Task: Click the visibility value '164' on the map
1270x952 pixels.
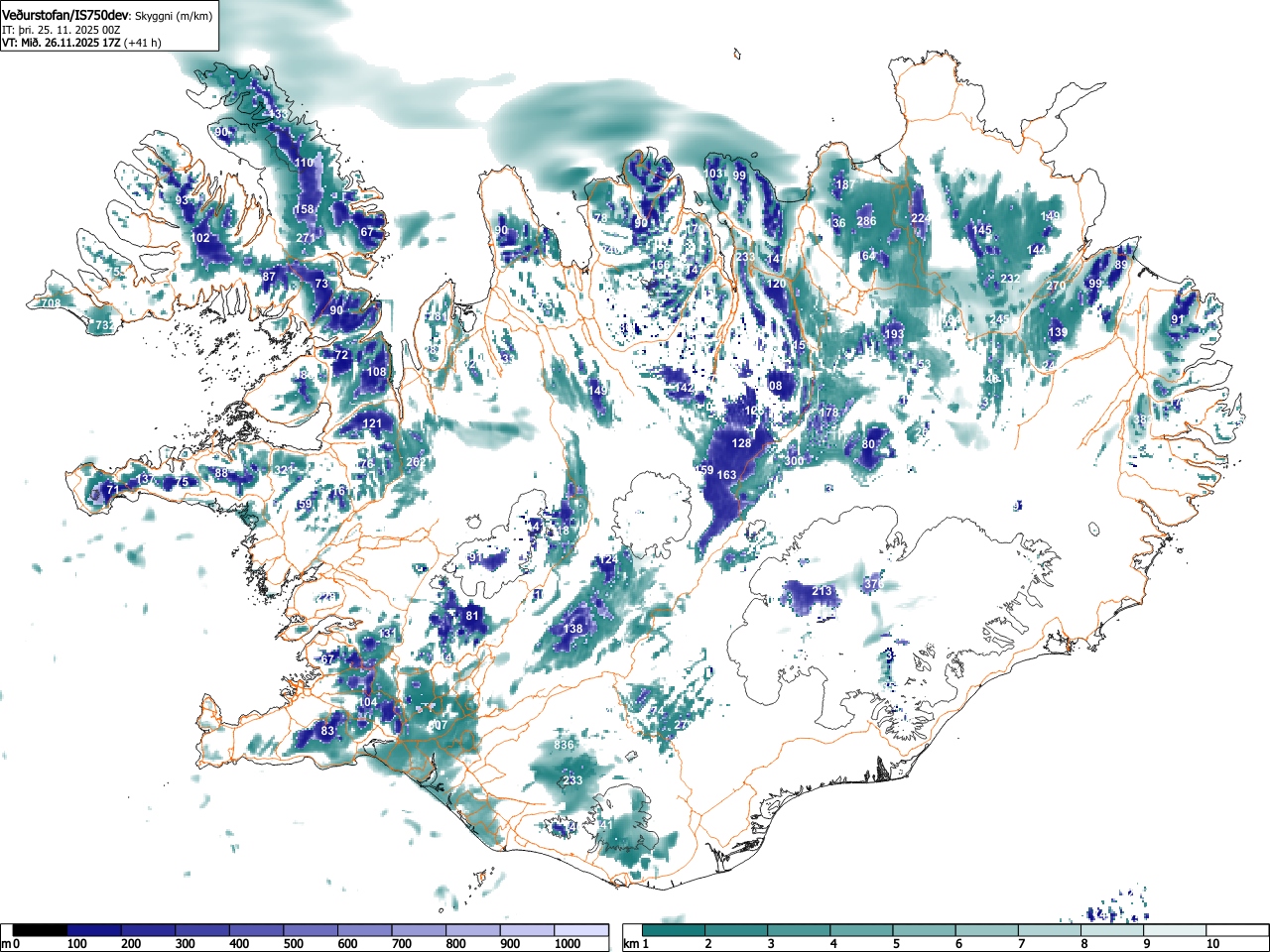Action: tap(868, 256)
